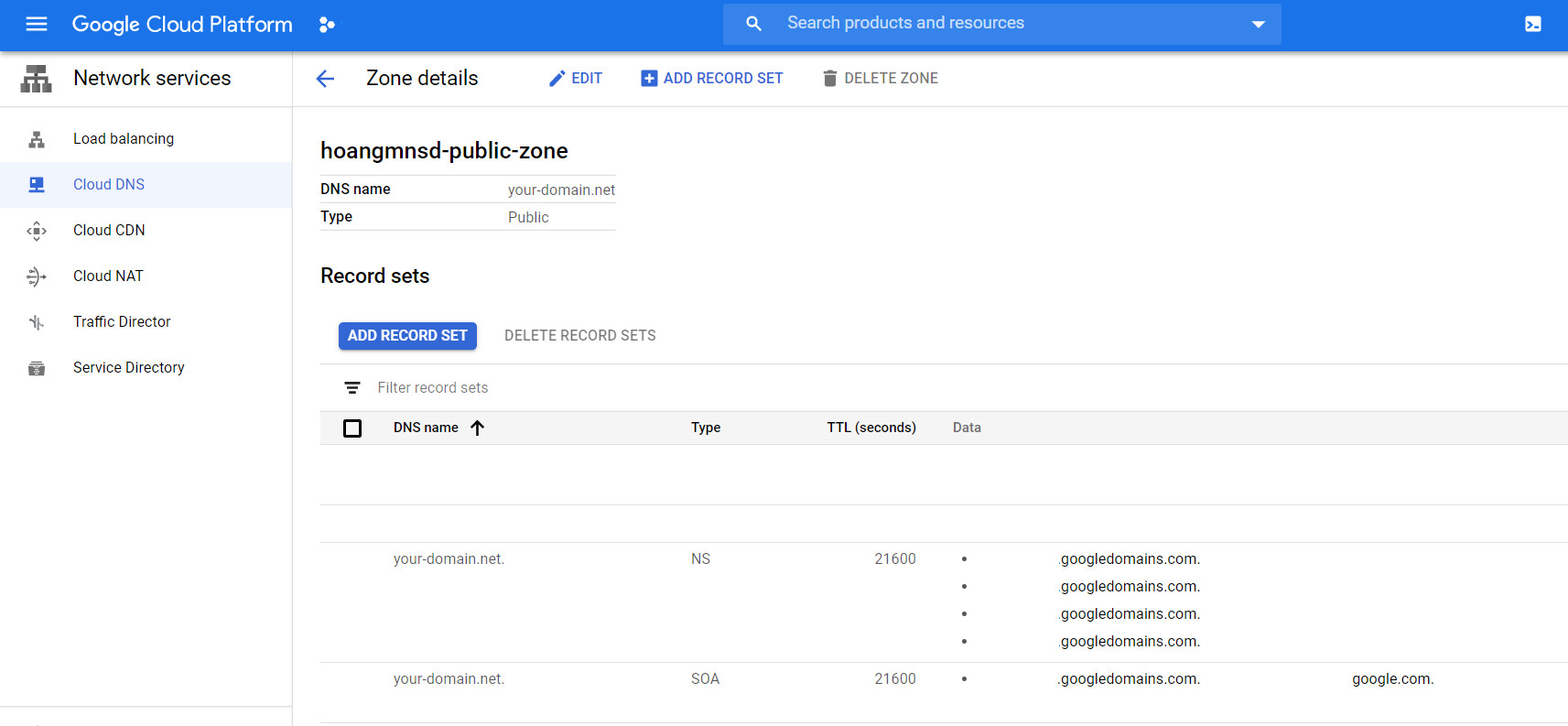
Task: Open the project selector dots icon
Action: pos(327,25)
